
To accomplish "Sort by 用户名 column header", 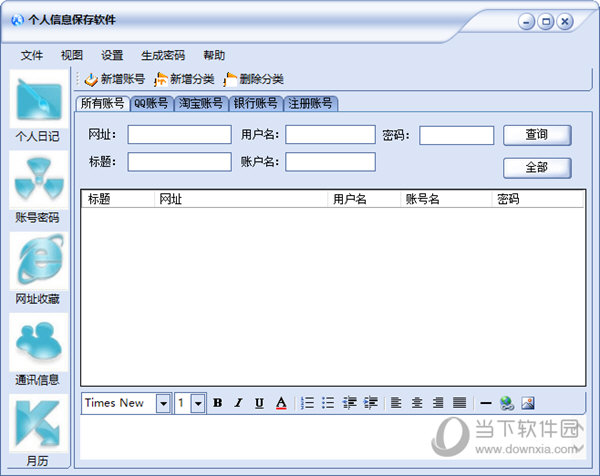I will pos(364,199).
